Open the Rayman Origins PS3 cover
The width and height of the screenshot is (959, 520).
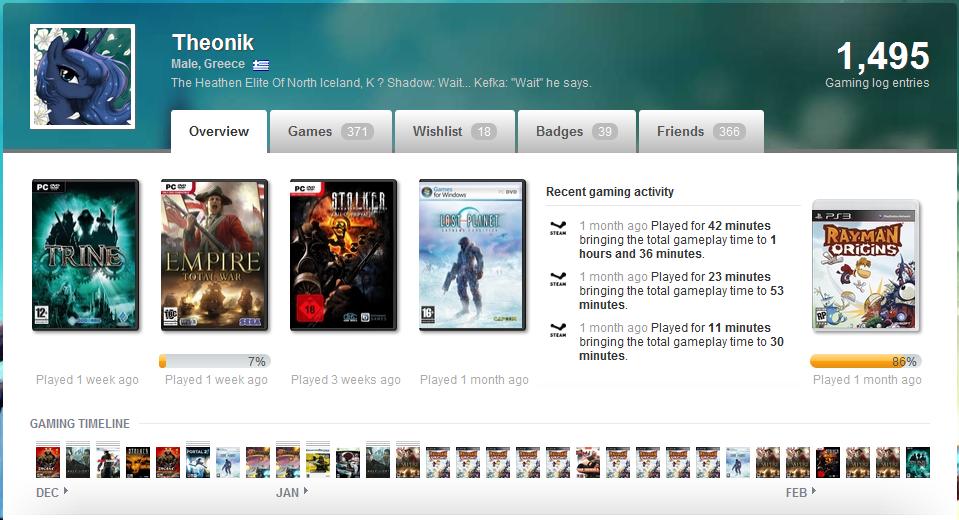[865, 267]
